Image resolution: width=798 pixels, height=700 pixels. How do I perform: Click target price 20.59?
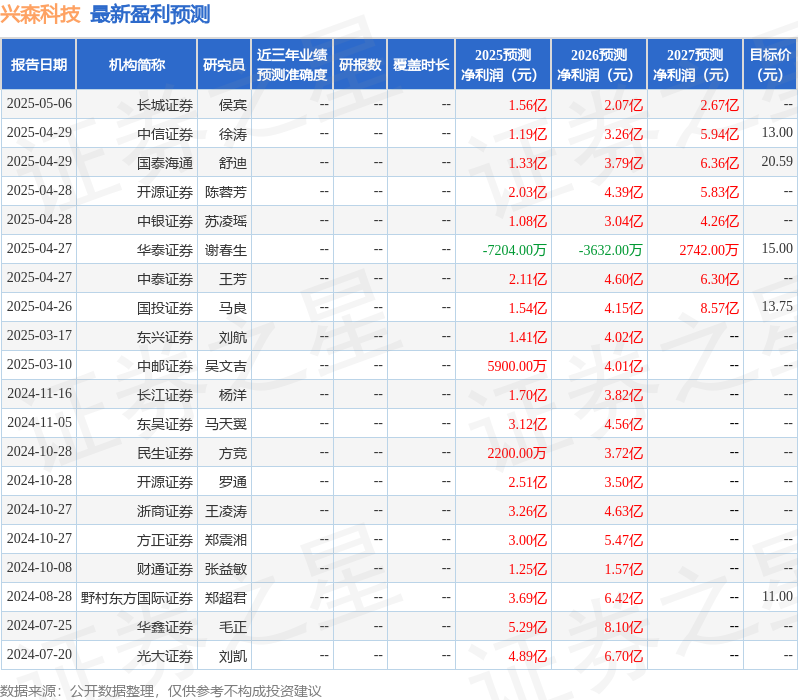pos(777,161)
